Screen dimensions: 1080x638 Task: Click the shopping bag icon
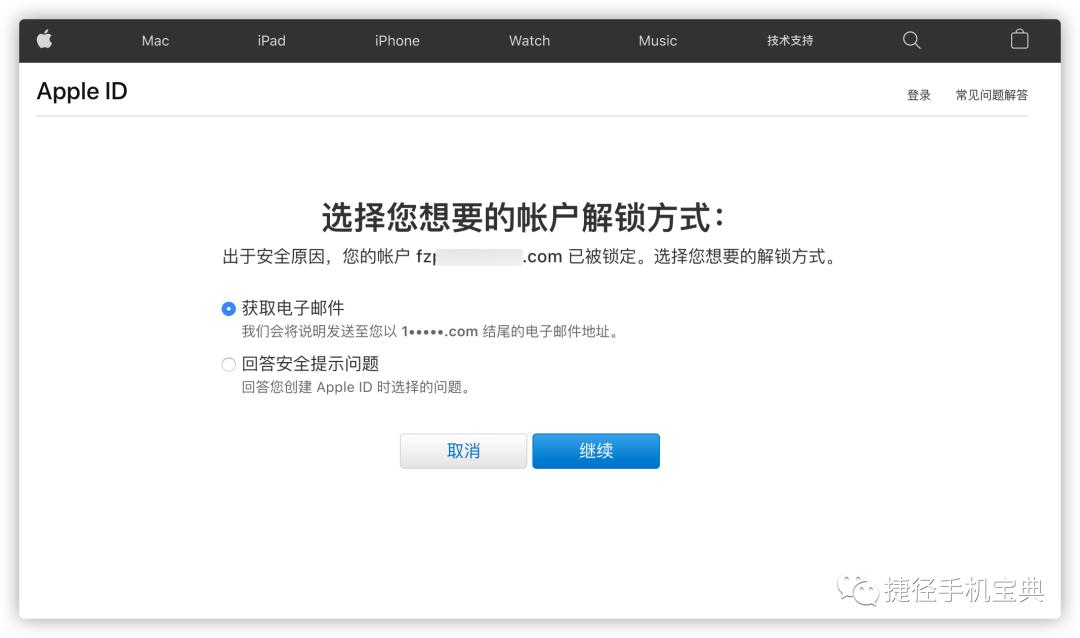coord(1019,40)
